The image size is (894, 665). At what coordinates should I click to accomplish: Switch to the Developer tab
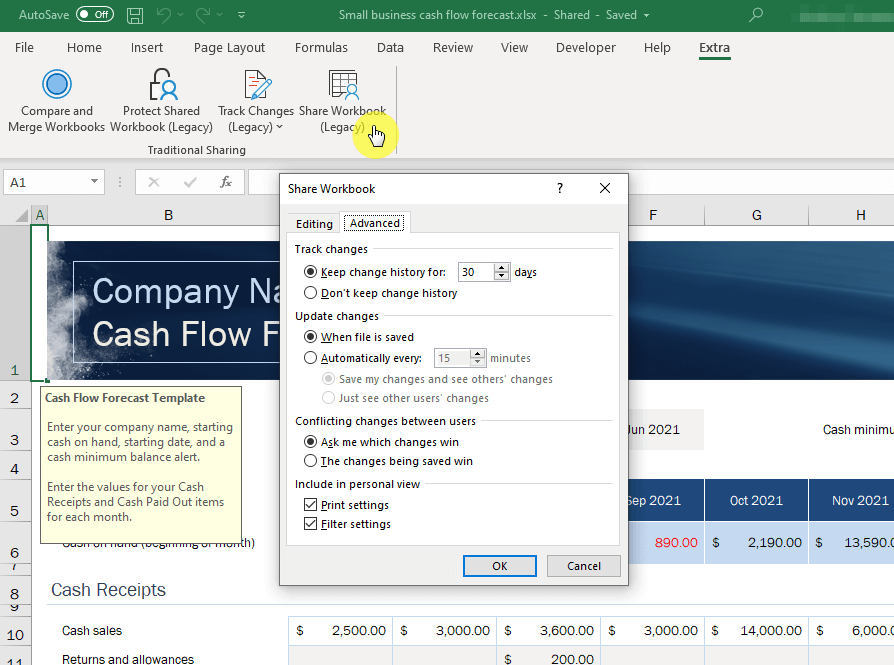(586, 48)
